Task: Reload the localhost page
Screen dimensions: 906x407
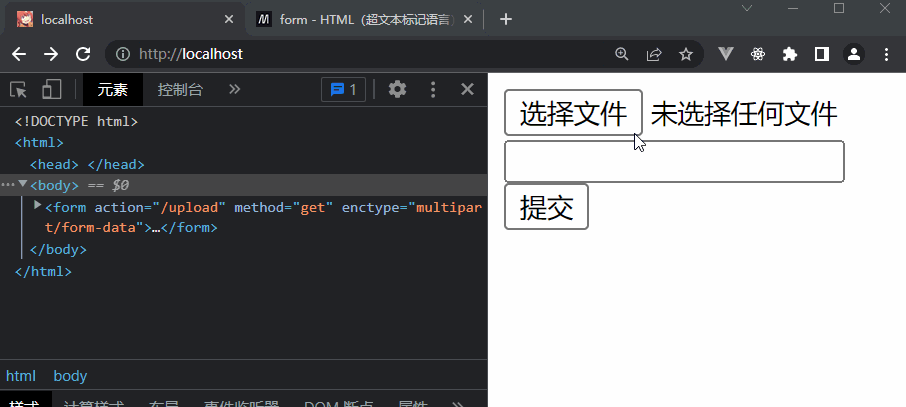Action: 83,54
